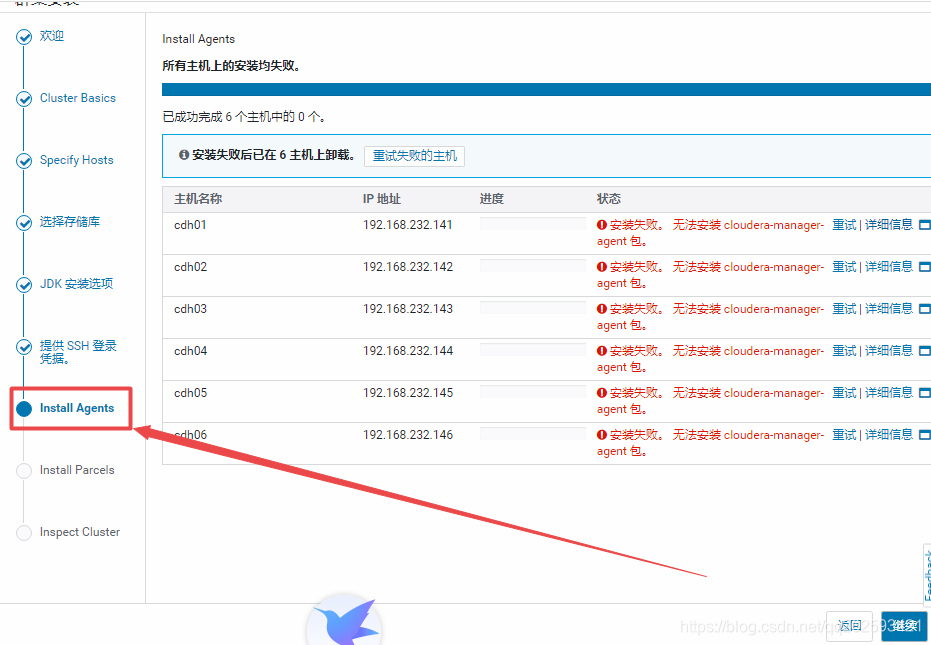Screen dimensions: 931x645
Task: Click 重试 for host cdh06
Action: (844, 435)
